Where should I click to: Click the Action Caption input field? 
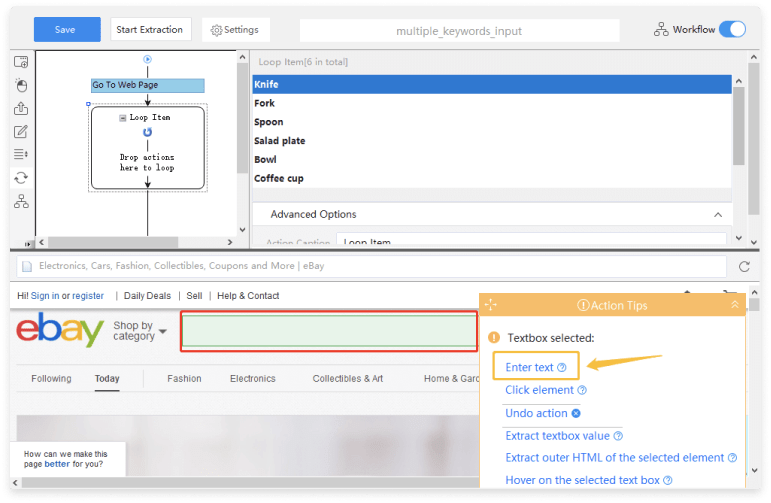[531, 239]
